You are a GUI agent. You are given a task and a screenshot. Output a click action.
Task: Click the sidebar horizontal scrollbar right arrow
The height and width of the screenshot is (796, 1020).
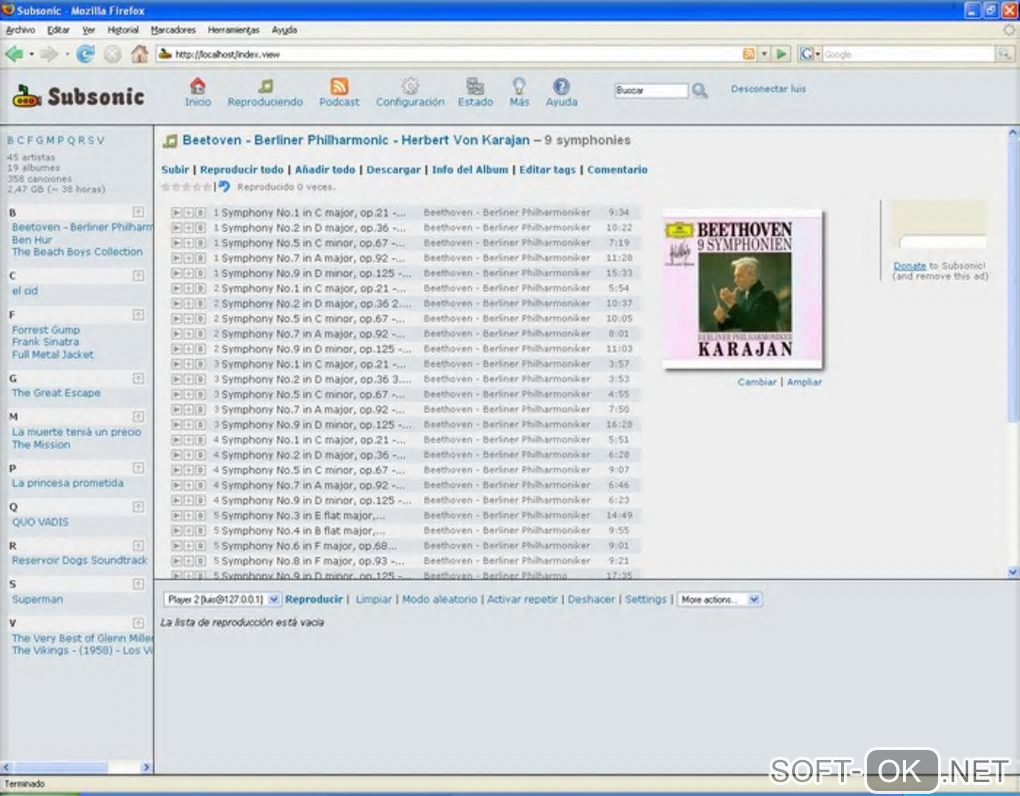(146, 767)
